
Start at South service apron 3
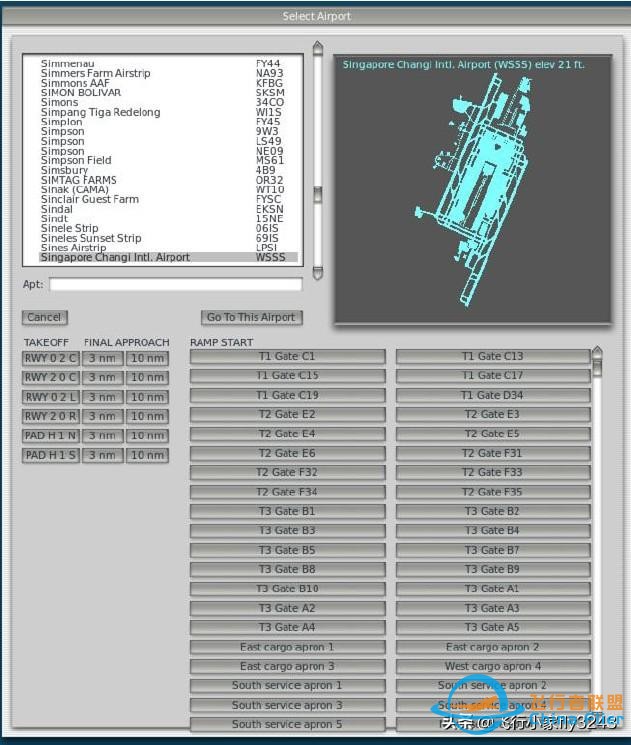(x=287, y=706)
